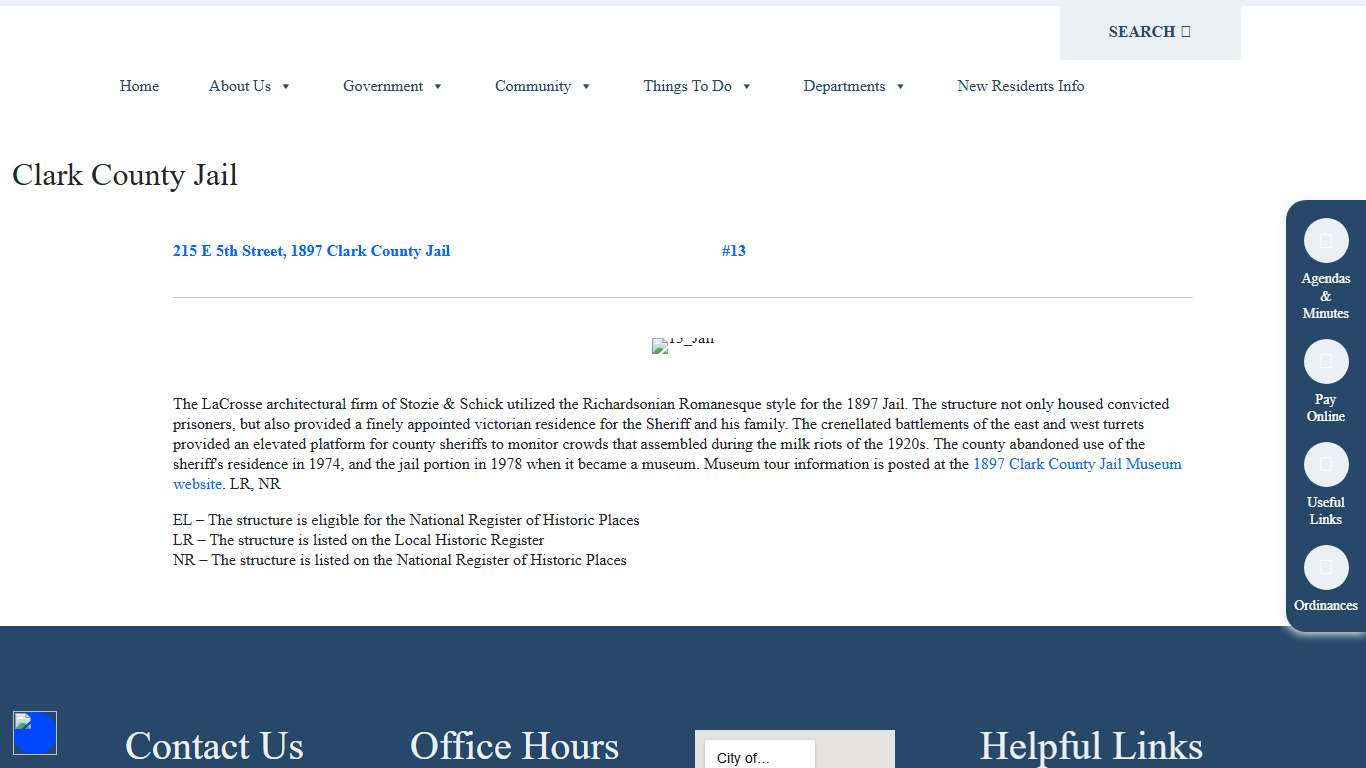Expand the Community dropdown arrow
This screenshot has width=1366, height=768.
pyautogui.click(x=586, y=86)
